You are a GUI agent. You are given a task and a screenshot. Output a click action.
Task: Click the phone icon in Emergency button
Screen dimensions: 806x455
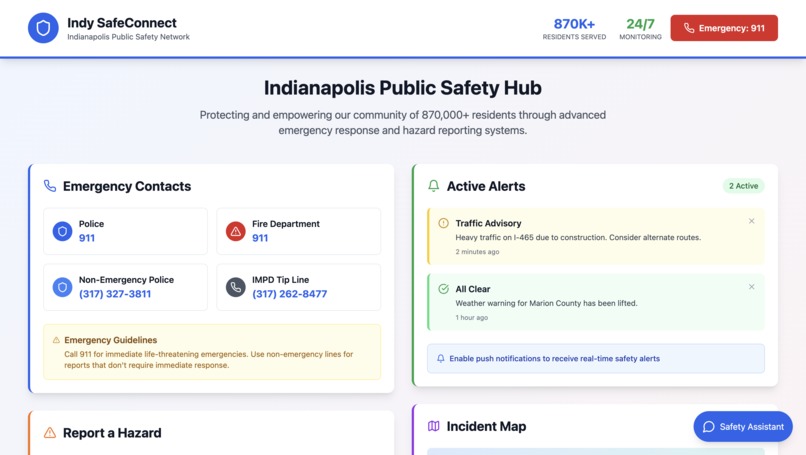tap(689, 28)
